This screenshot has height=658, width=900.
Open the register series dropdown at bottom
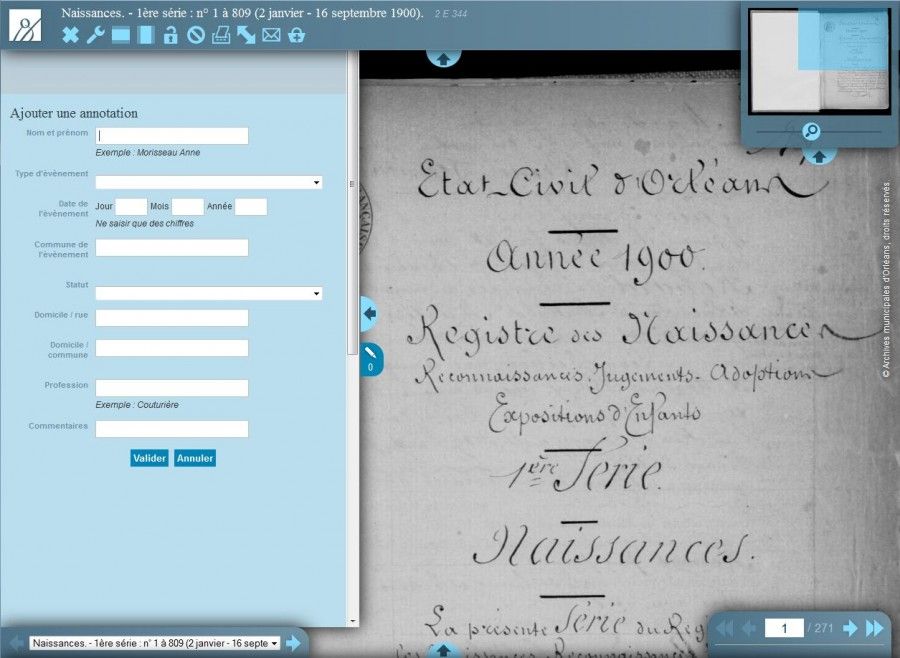[155, 643]
